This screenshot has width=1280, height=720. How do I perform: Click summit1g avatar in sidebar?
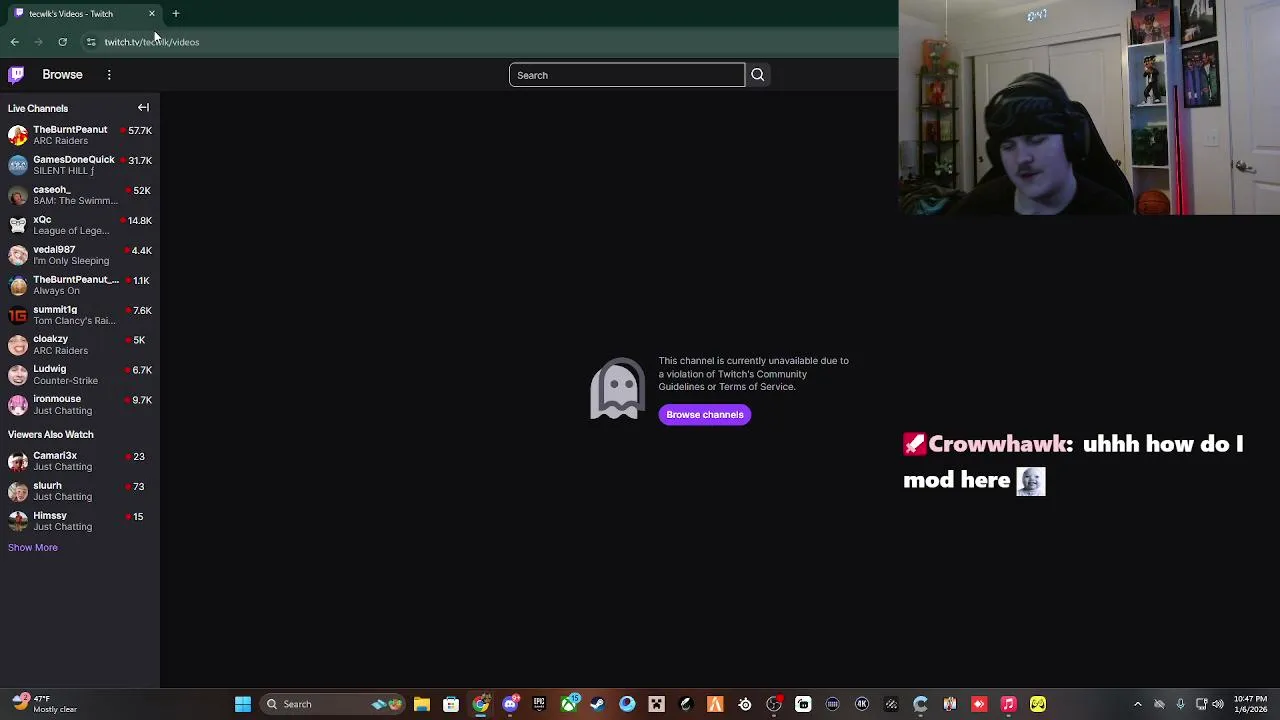pyautogui.click(x=18, y=315)
